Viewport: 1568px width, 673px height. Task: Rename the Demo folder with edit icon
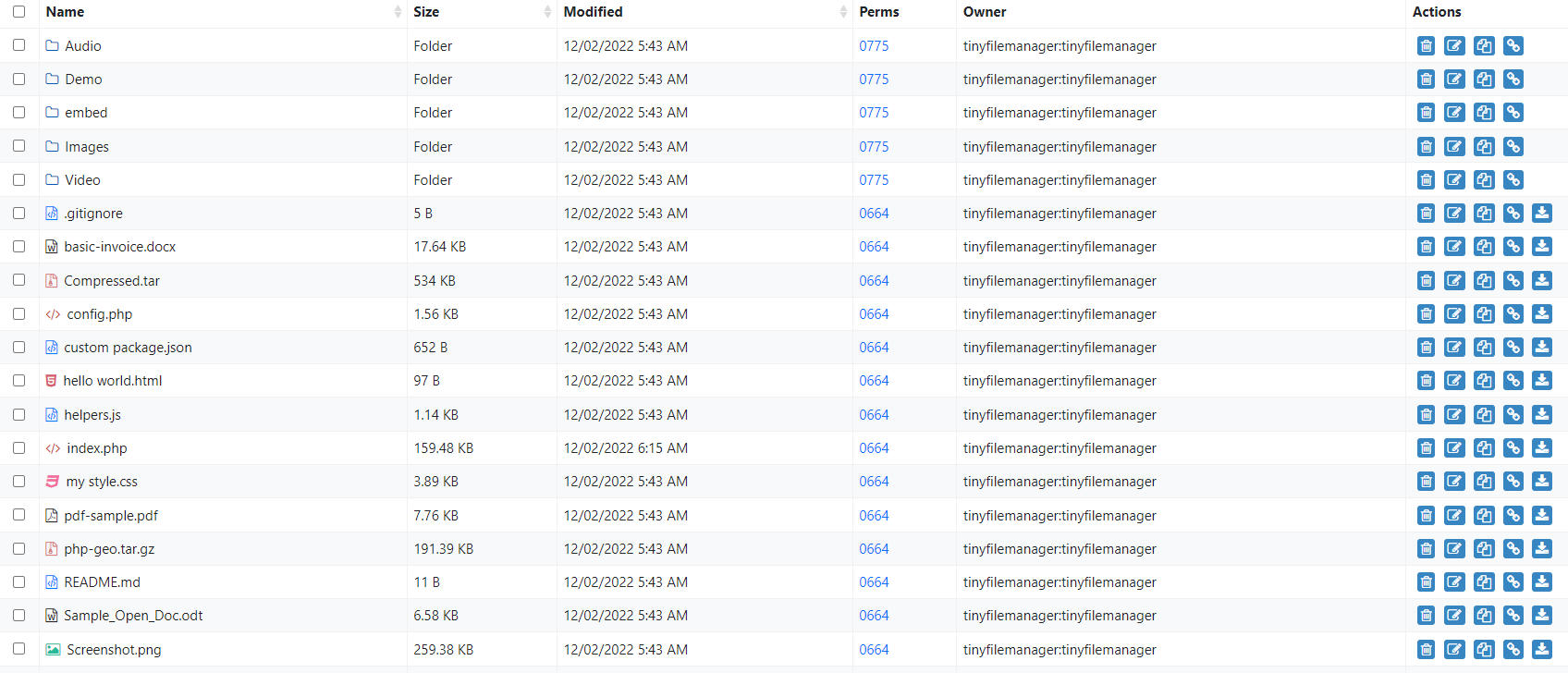point(1454,80)
